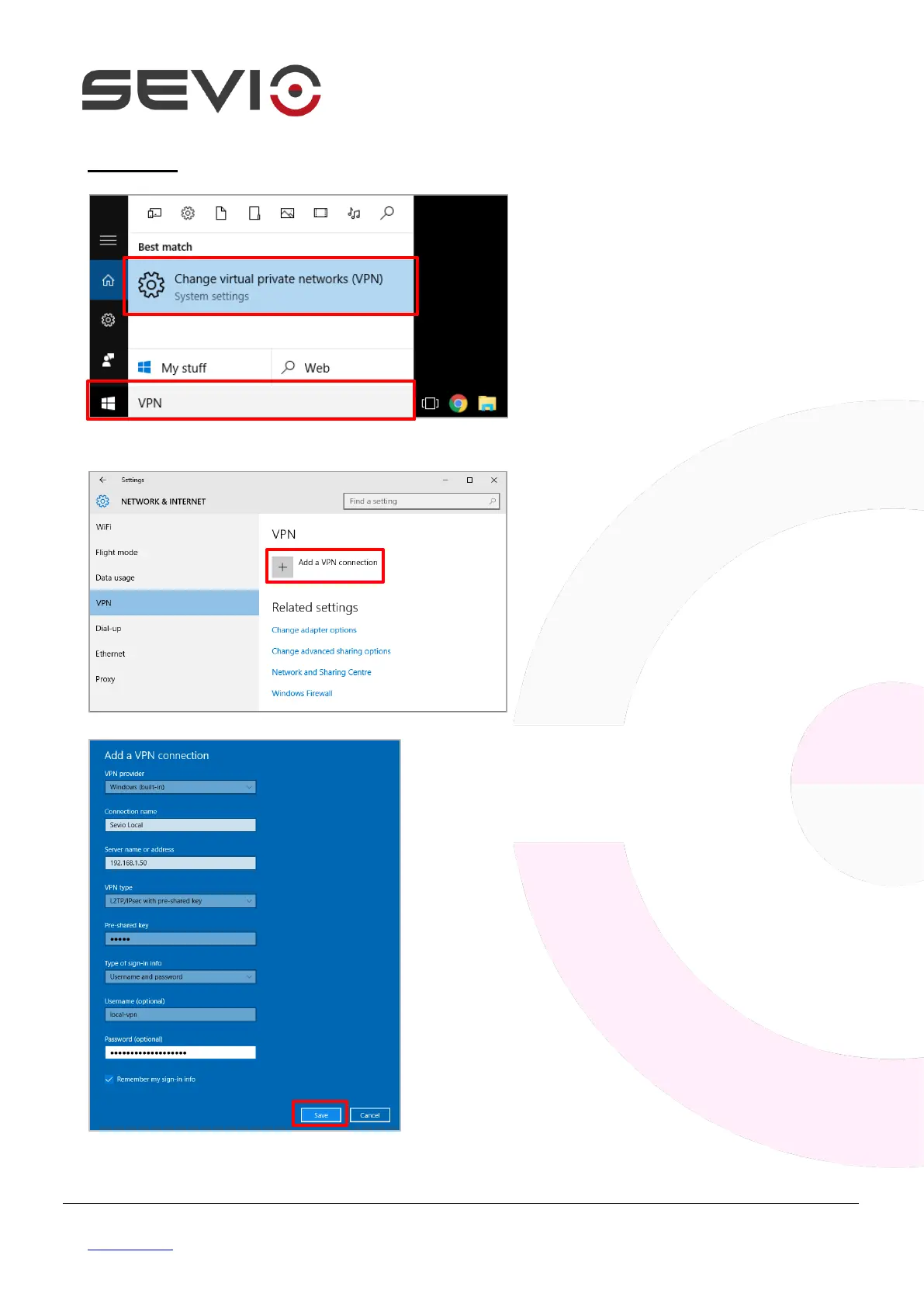Click the Find a setting search field
The width and height of the screenshot is (924, 1307).
pos(421,501)
